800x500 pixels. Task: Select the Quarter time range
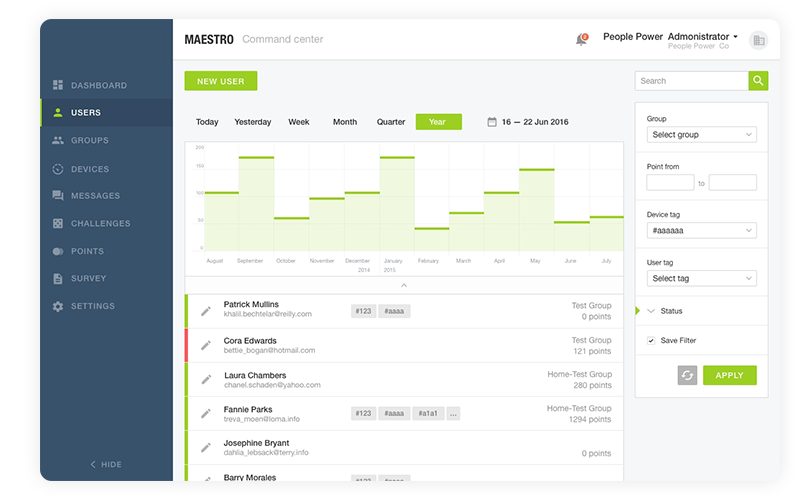coord(391,122)
